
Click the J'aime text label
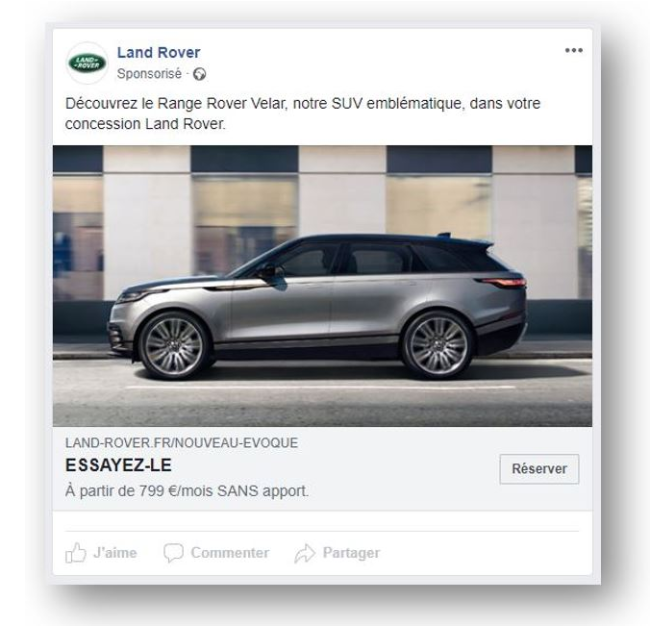(115, 553)
